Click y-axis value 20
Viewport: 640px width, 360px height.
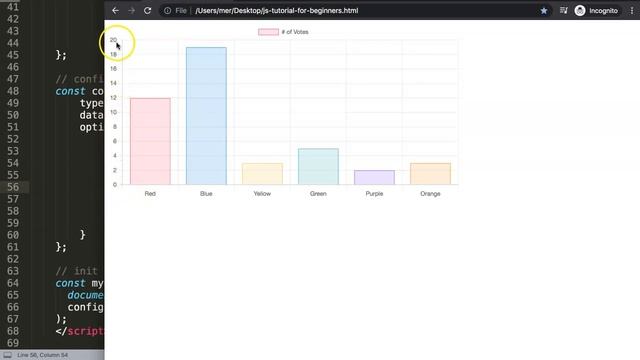pyautogui.click(x=113, y=40)
